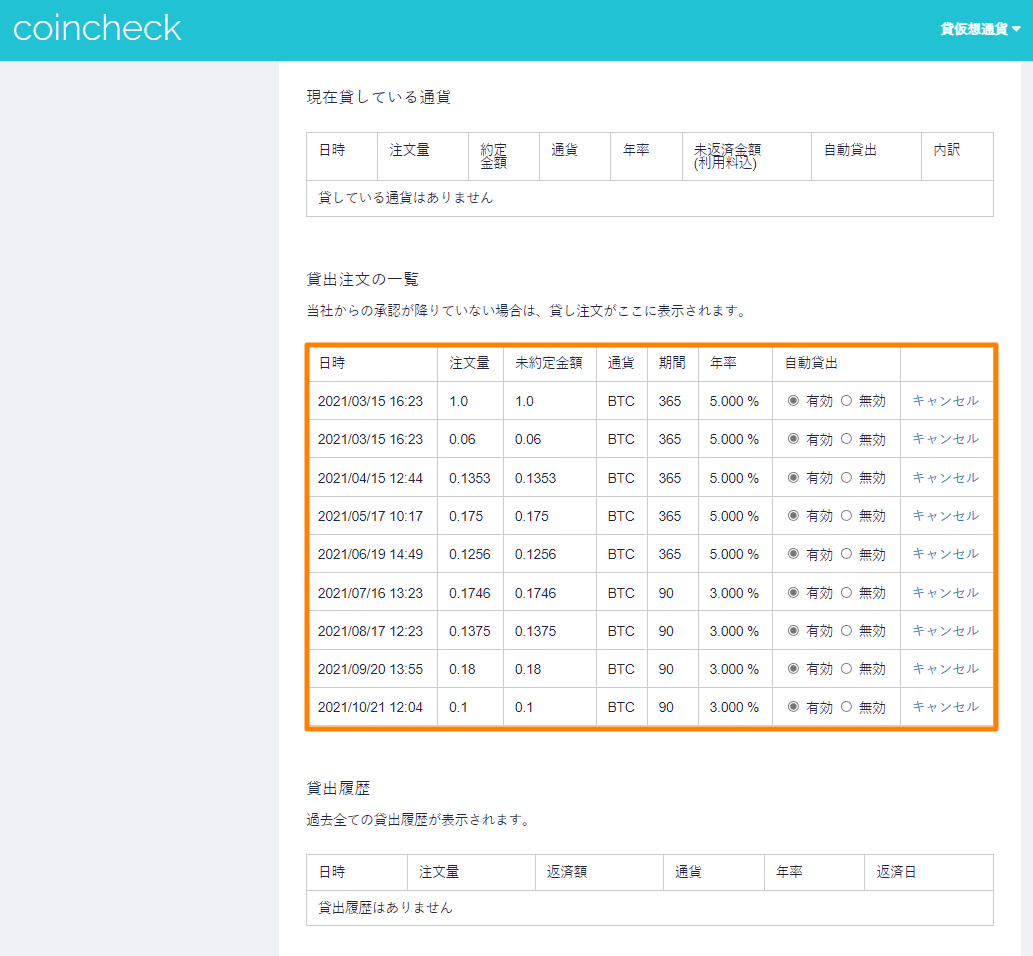
Task: Cancel the 2021/10/21 12:04 order
Action: click(x=945, y=707)
